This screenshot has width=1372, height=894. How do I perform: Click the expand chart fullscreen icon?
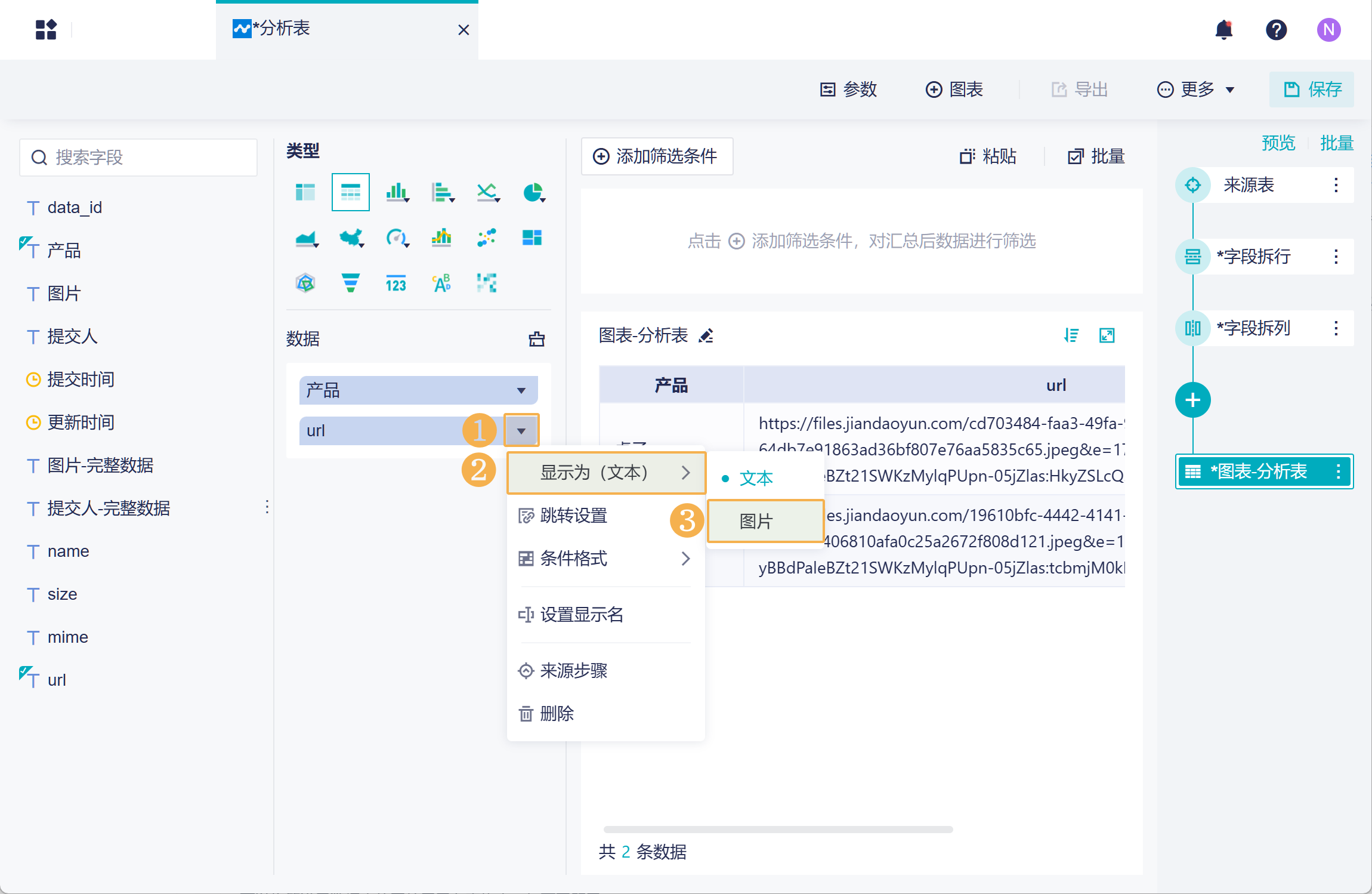[1107, 335]
